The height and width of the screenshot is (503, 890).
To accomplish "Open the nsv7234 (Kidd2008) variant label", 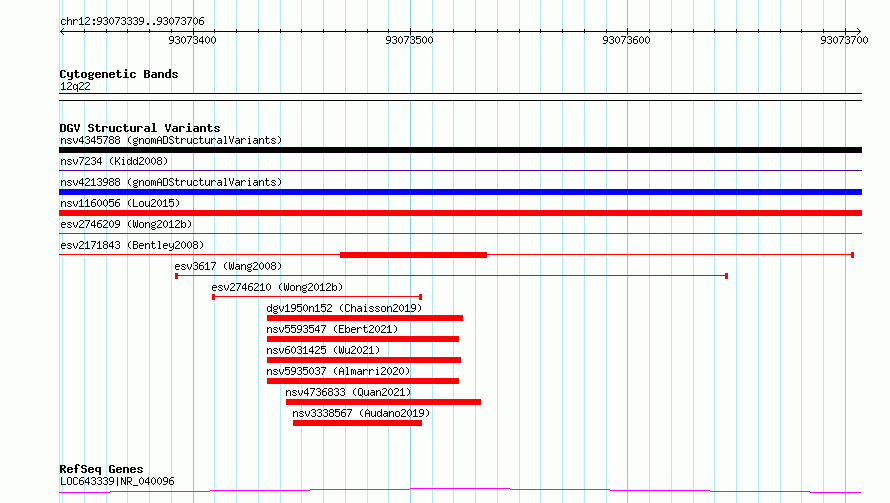I will 114,161.
